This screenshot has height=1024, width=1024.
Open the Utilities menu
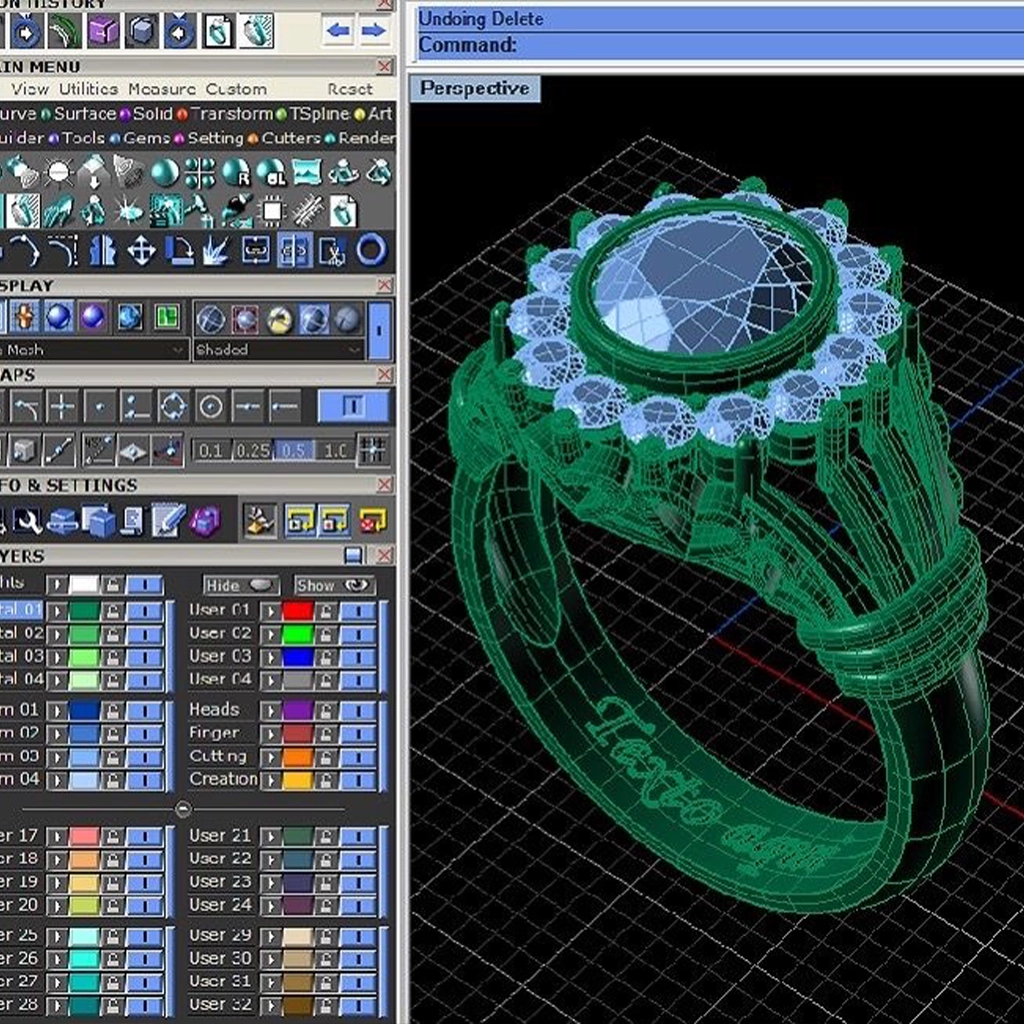(89, 89)
